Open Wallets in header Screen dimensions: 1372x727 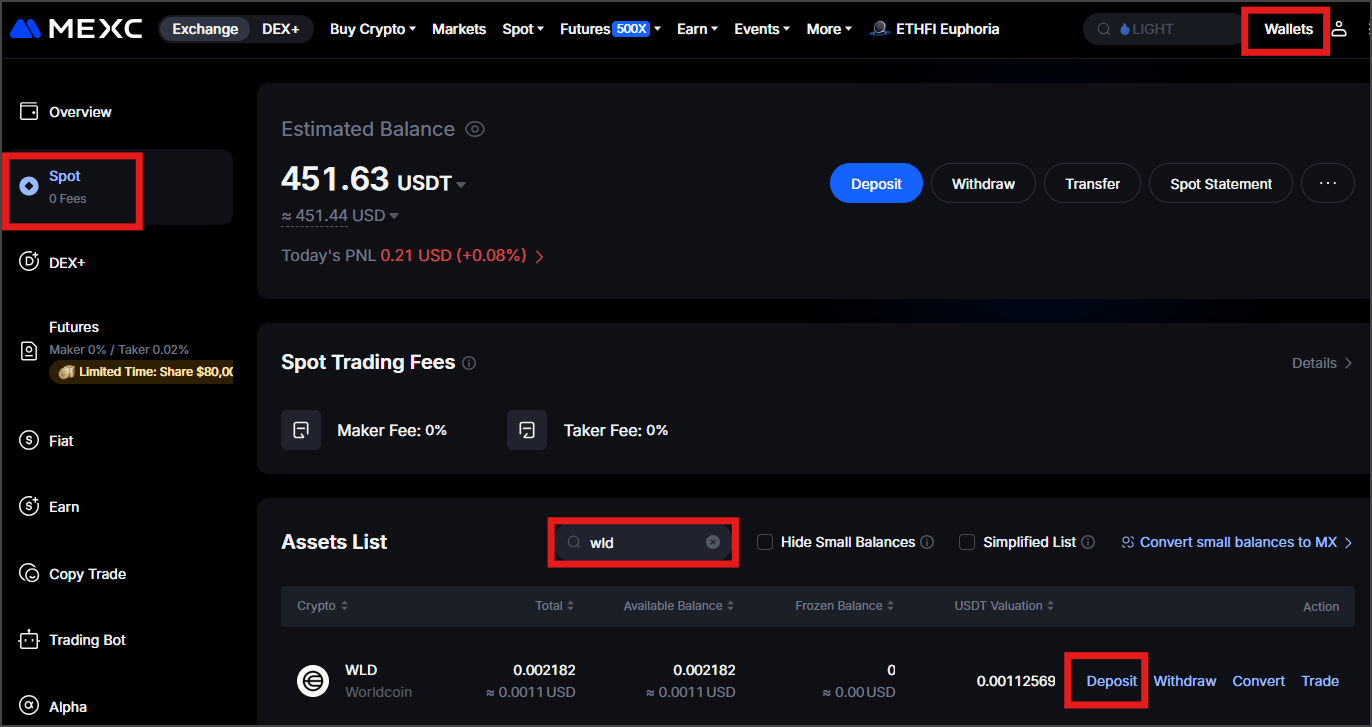(x=1288, y=29)
